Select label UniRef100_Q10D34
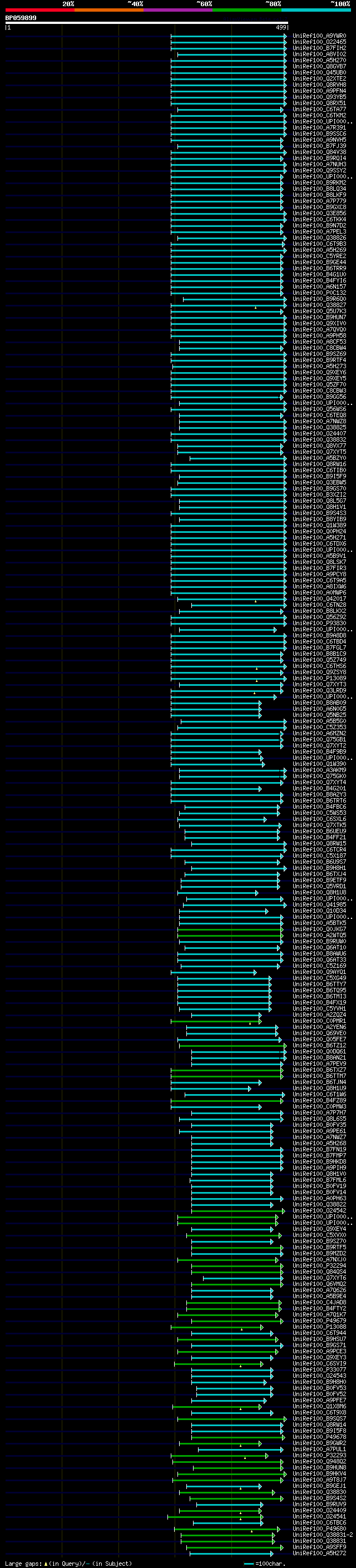 pyautogui.click(x=319, y=911)
